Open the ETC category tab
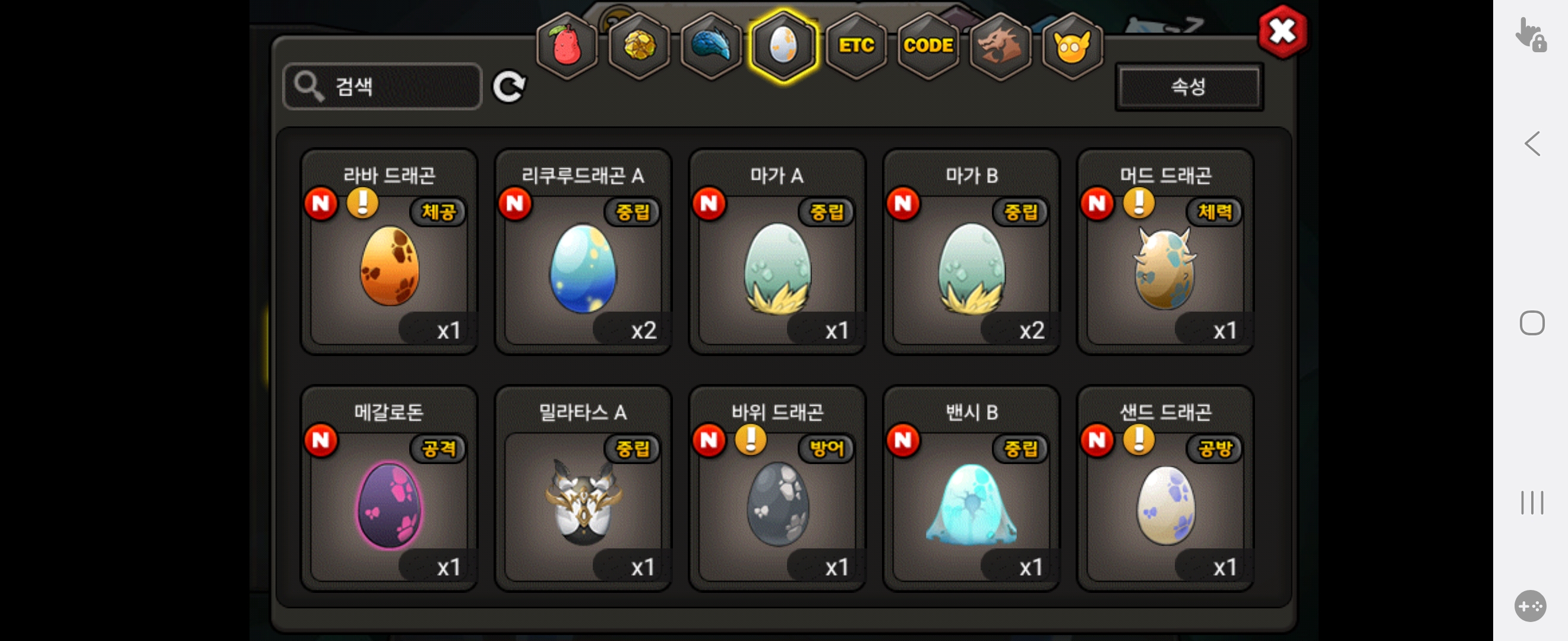The height and width of the screenshot is (641, 1568). 856,46
